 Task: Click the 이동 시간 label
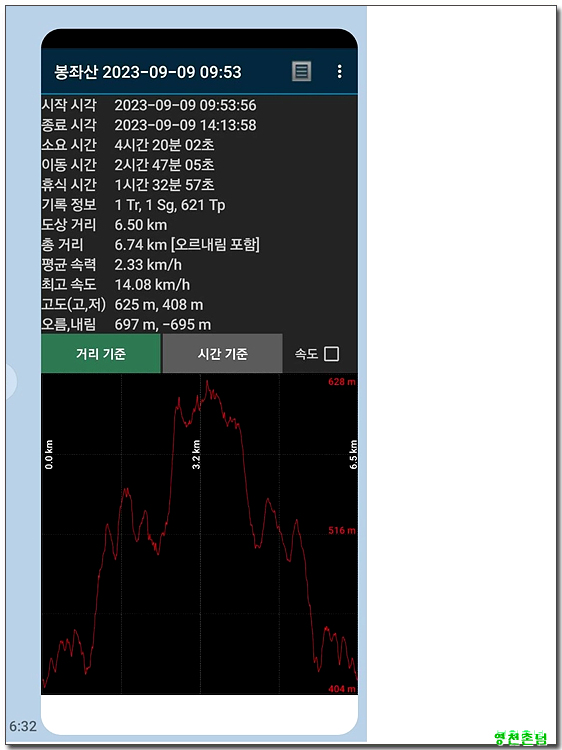(69, 165)
